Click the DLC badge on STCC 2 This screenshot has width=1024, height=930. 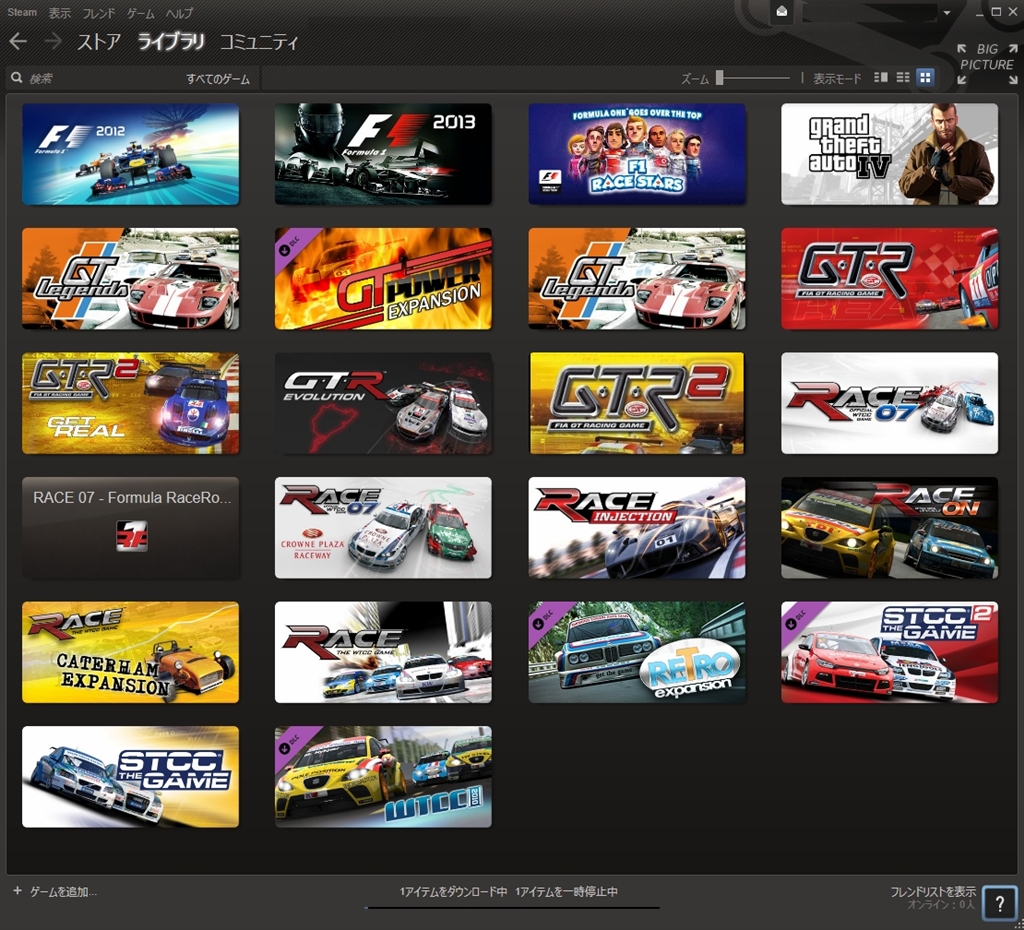[x=797, y=617]
